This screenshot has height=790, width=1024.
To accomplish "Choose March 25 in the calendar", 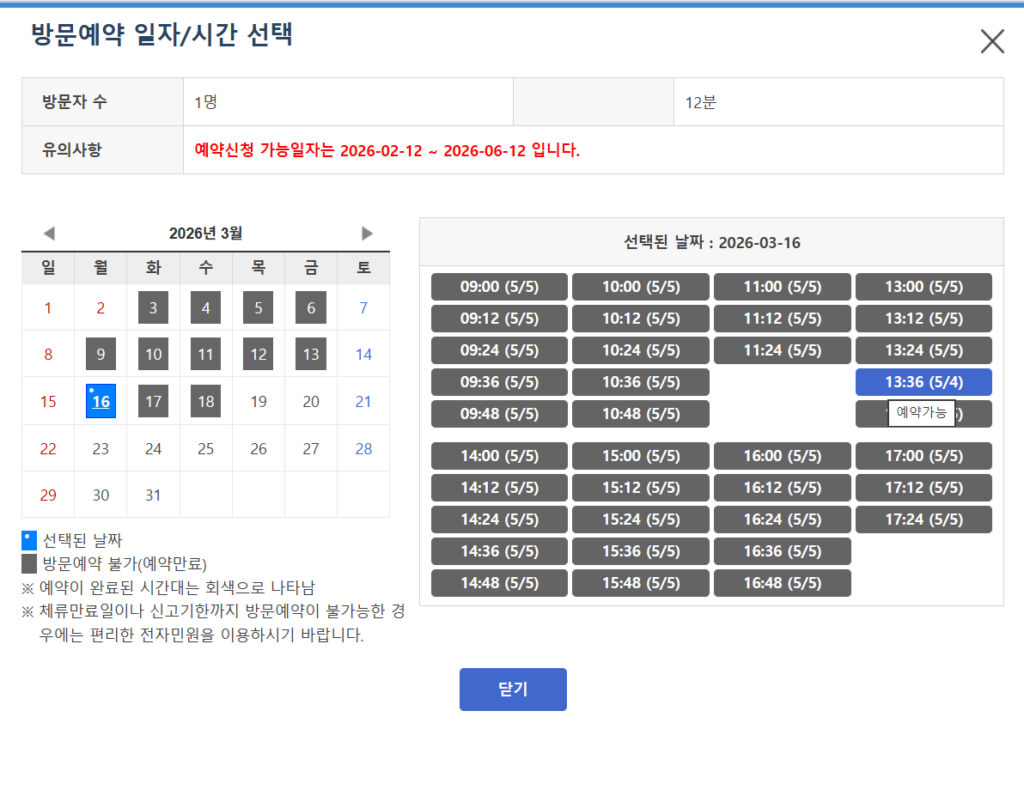I will 206,448.
